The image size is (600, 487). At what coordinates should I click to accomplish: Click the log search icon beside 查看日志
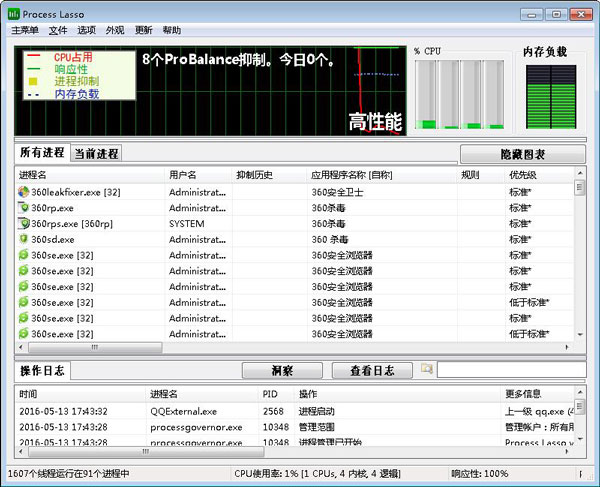pos(427,370)
